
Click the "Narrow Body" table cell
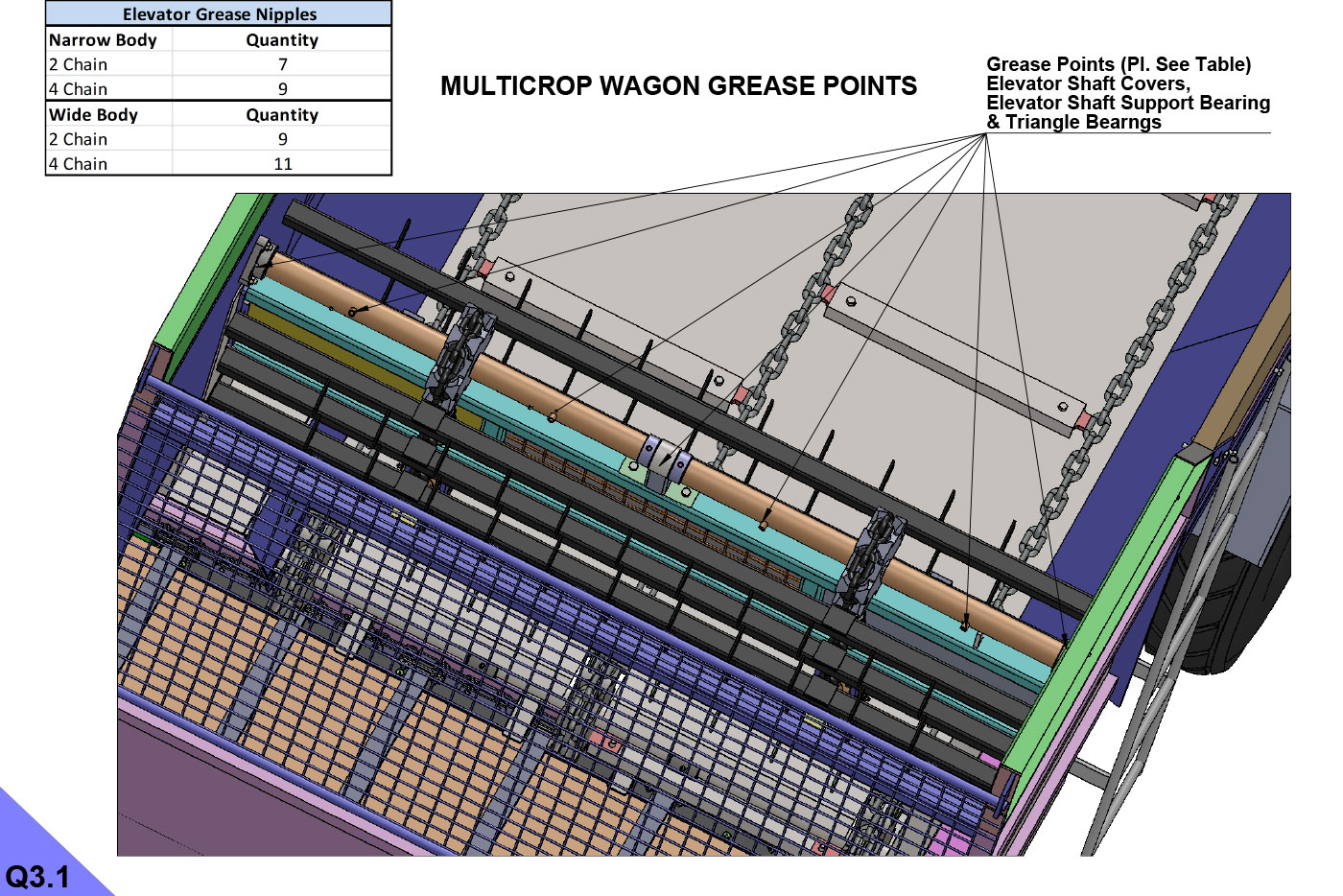(x=104, y=39)
